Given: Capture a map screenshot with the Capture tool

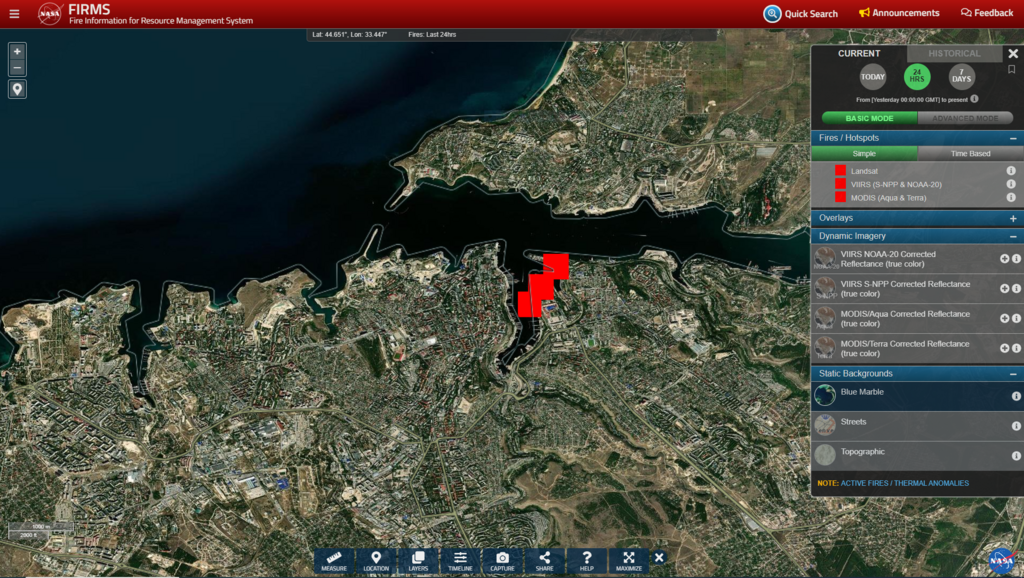Looking at the screenshot, I should point(502,560).
